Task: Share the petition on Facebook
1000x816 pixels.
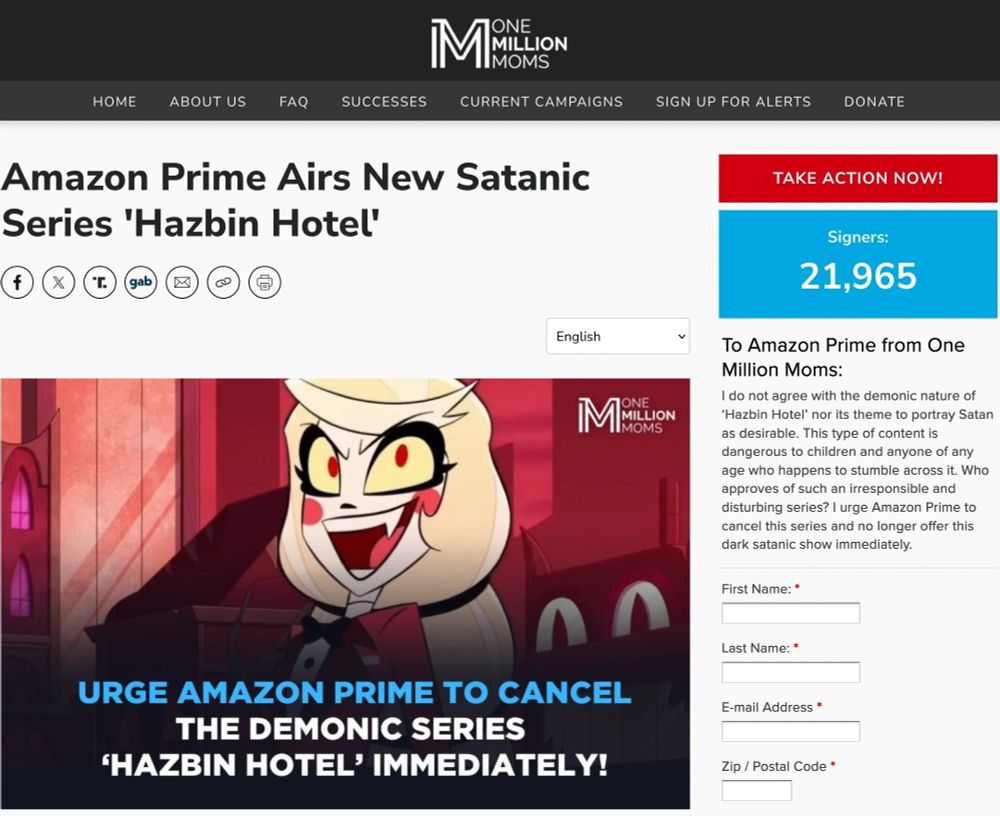Action: pyautogui.click(x=17, y=282)
